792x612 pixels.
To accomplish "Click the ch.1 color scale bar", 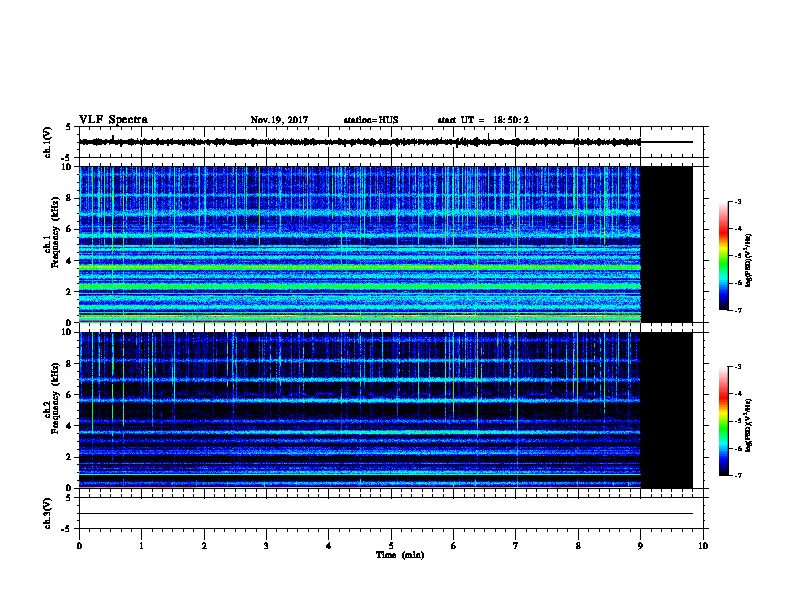I will 723,256.
